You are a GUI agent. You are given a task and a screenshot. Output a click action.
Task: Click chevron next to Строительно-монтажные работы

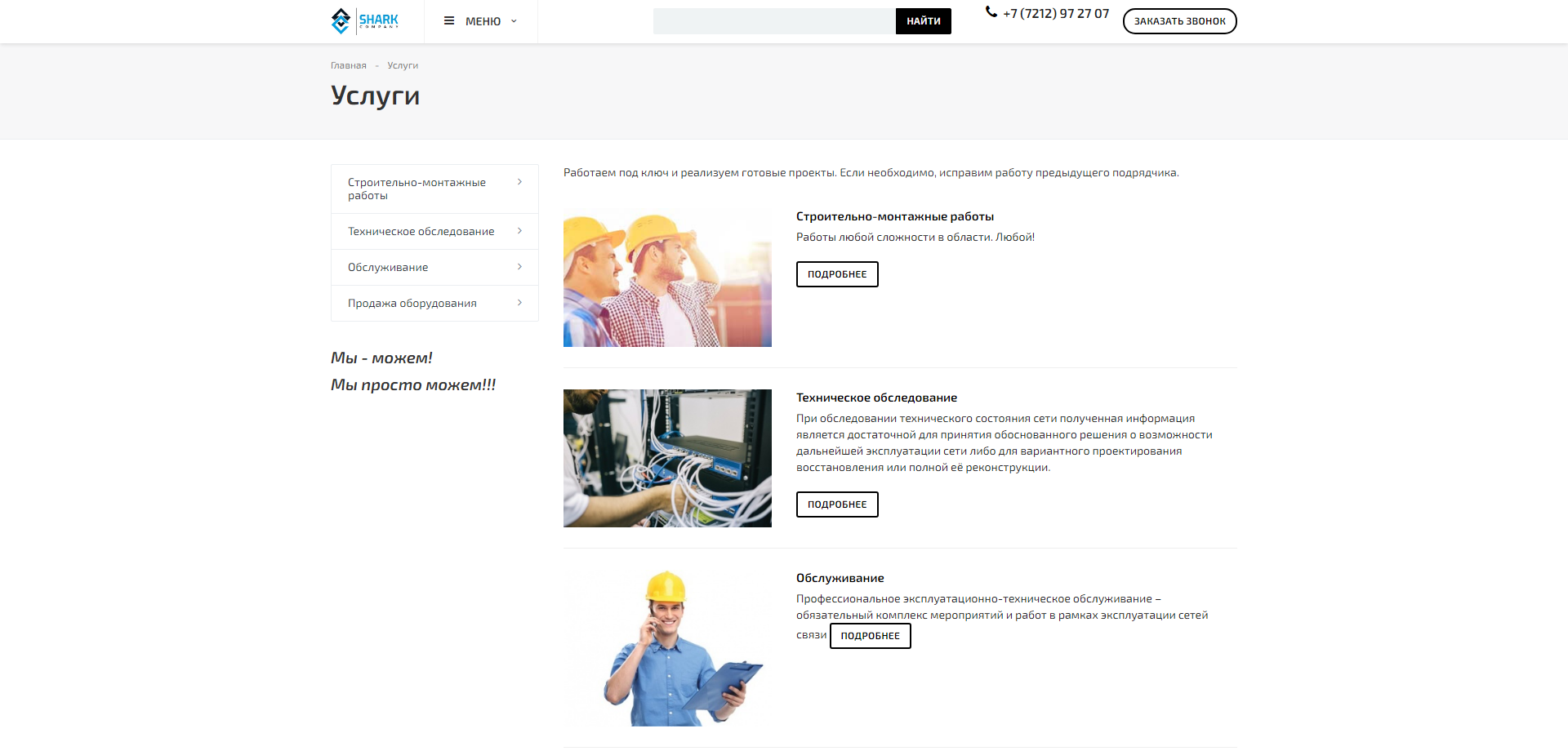519,182
